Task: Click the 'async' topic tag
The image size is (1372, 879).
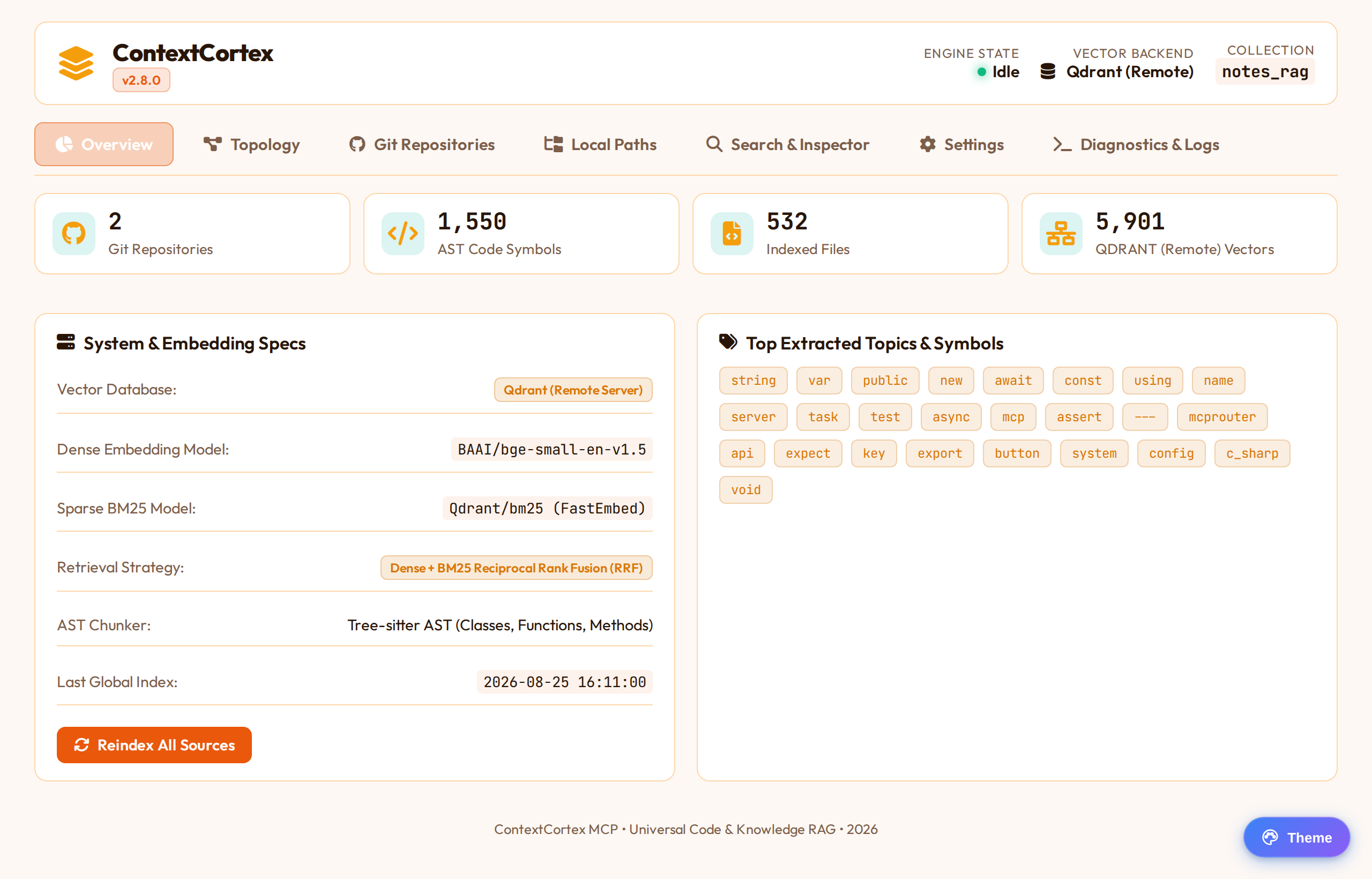Action: [x=951, y=417]
